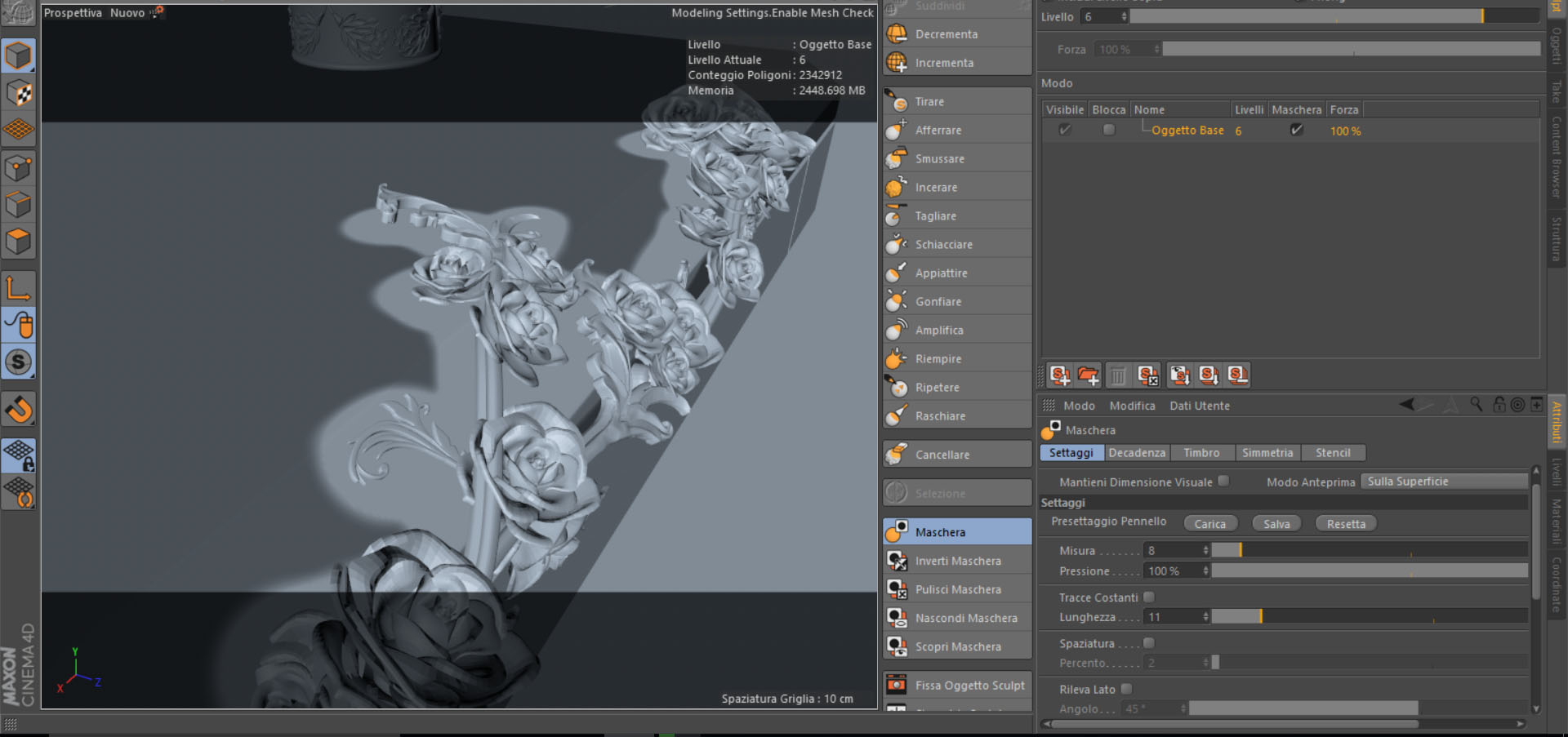Click the Misura value input field

click(1173, 550)
